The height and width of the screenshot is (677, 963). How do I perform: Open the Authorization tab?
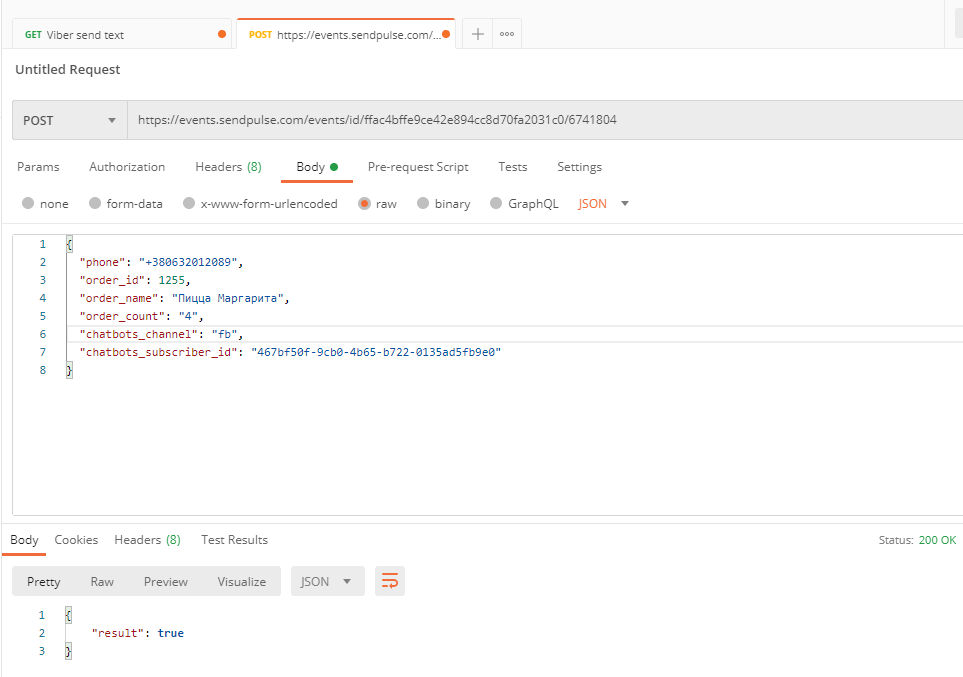[x=127, y=167]
